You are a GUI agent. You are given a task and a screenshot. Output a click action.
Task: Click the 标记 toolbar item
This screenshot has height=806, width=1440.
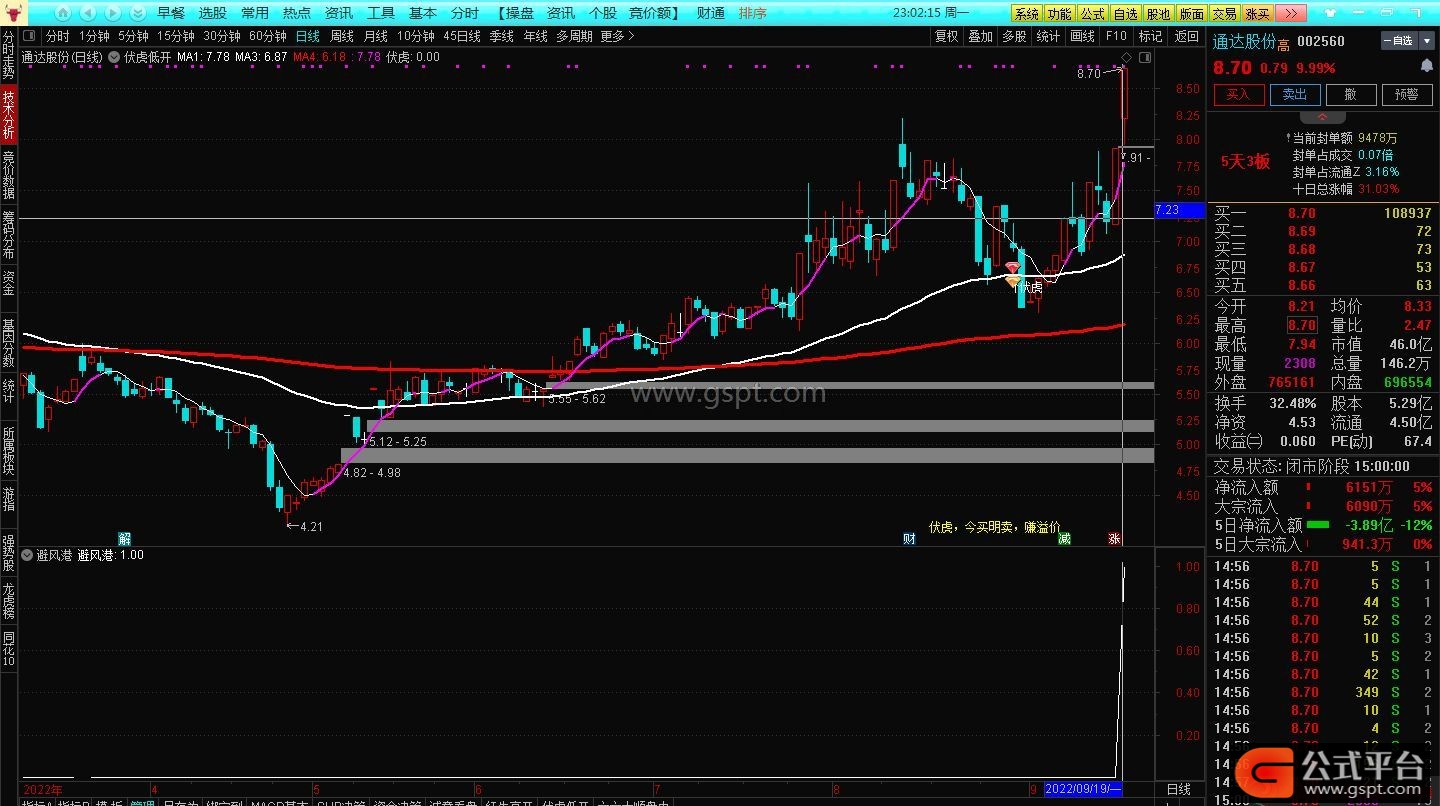coord(1150,36)
